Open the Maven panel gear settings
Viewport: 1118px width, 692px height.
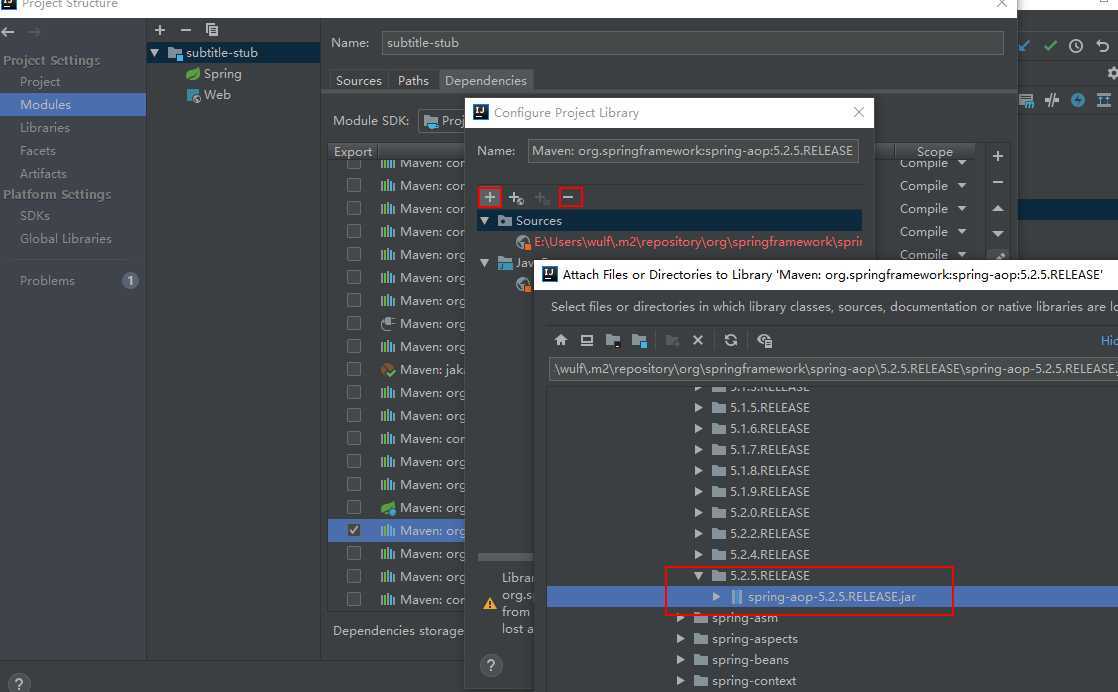click(1112, 73)
